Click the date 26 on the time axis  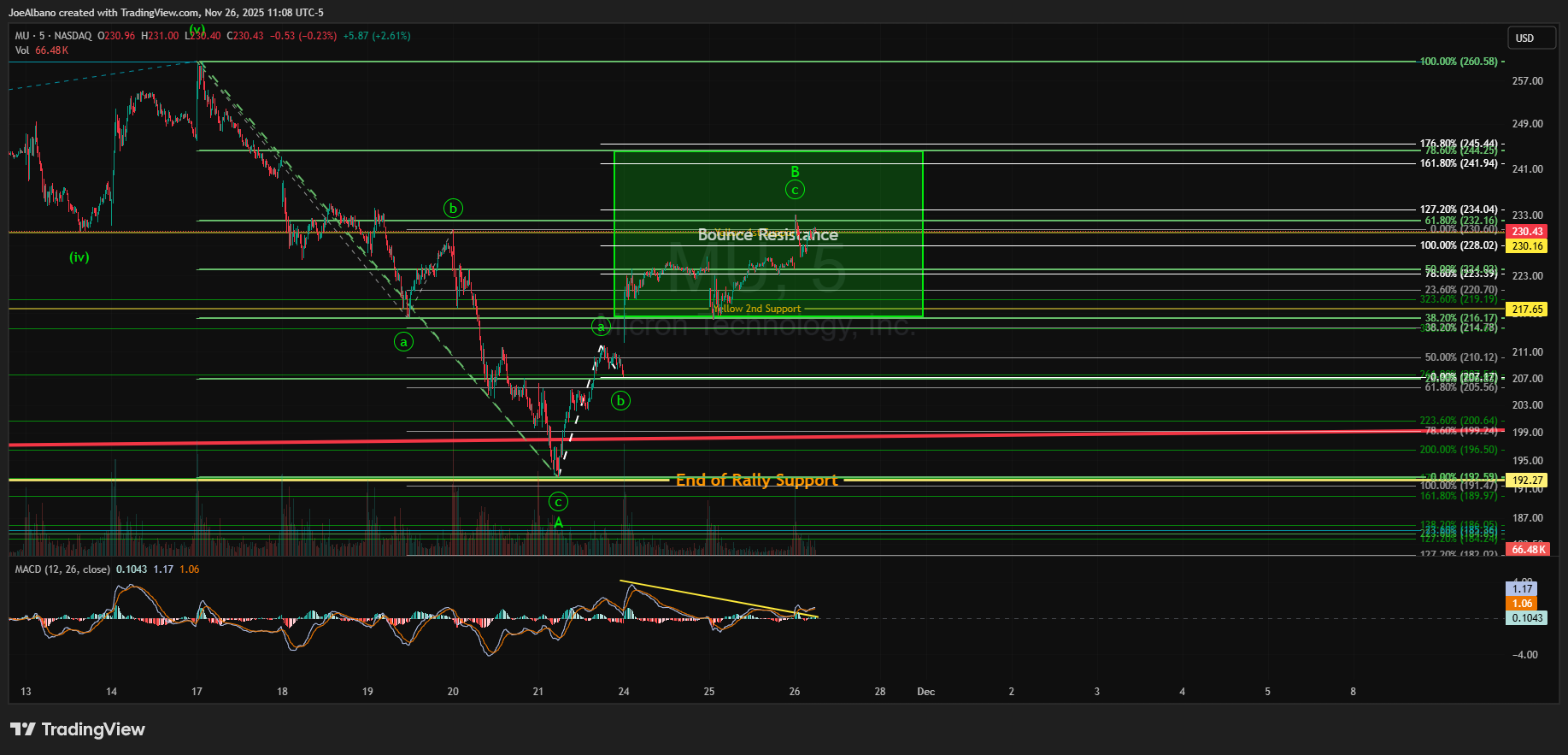point(795,692)
